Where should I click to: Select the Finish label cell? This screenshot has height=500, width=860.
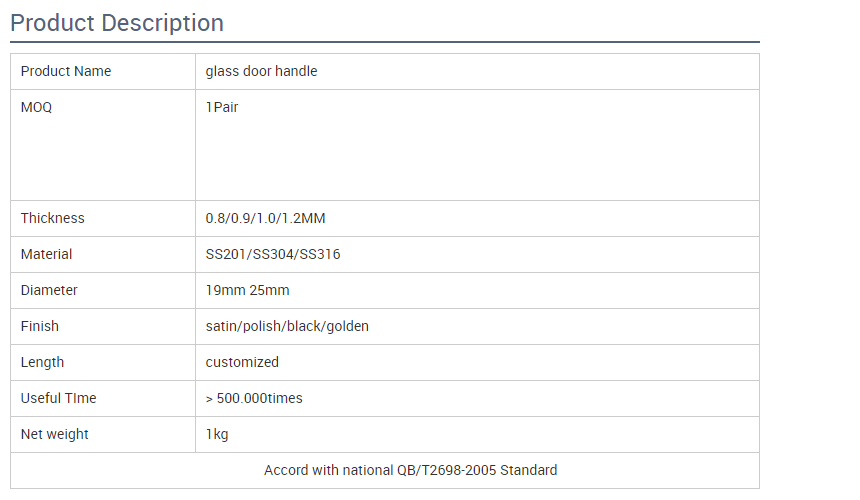[40, 326]
